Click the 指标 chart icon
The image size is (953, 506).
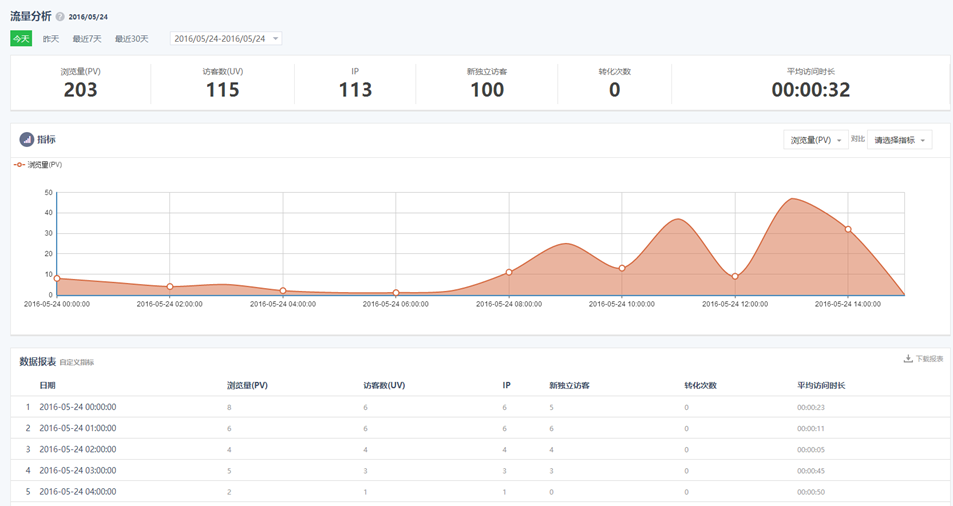tap(27, 139)
